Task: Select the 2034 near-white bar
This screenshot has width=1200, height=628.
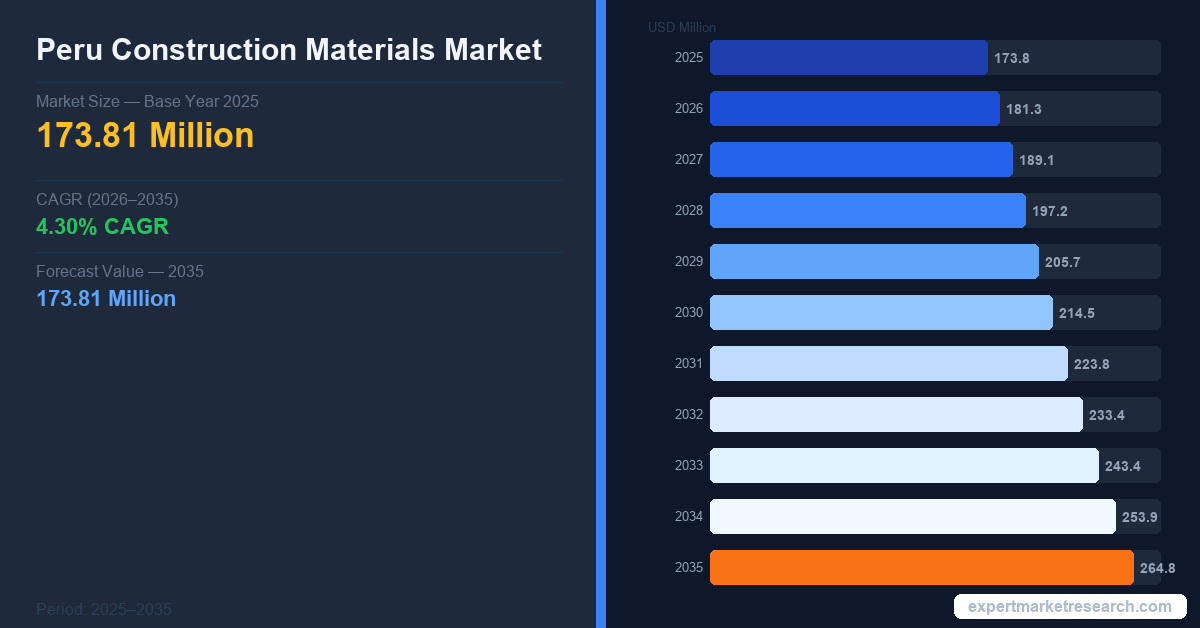Action: [x=912, y=517]
